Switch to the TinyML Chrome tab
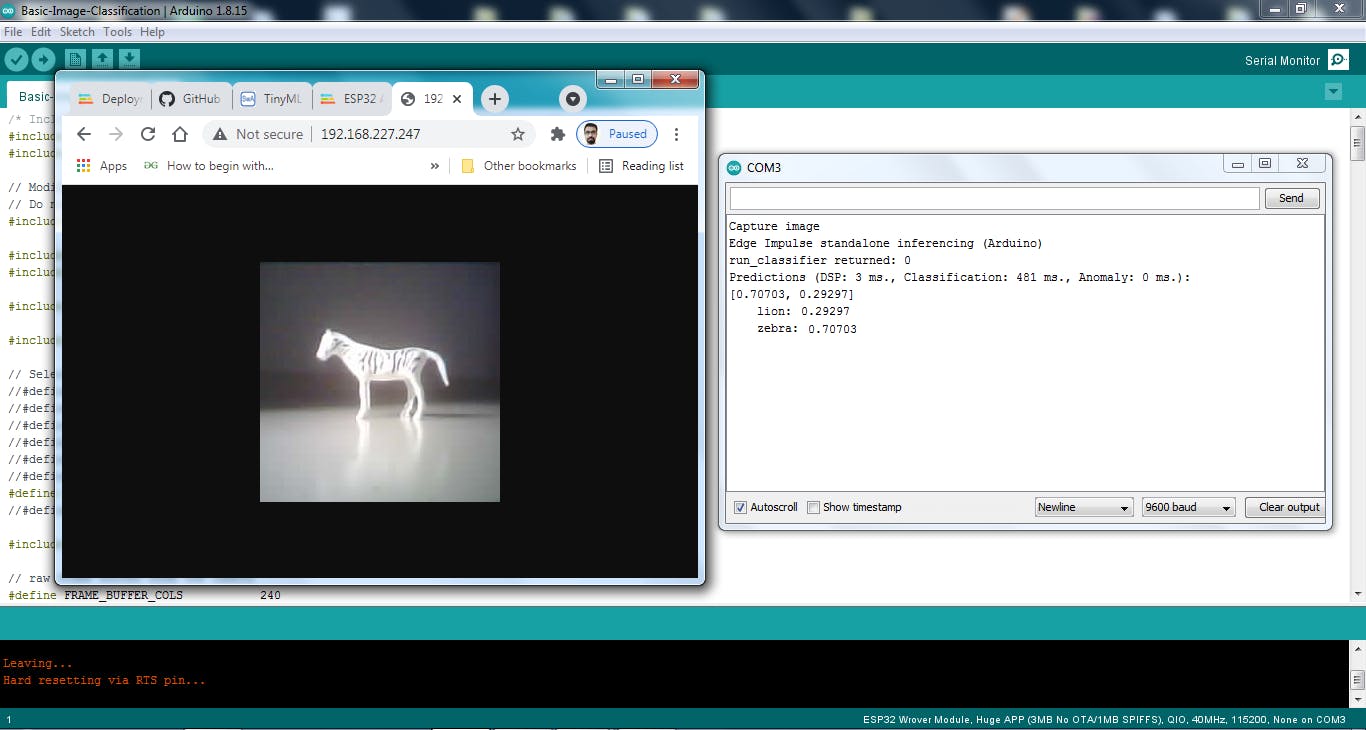This screenshot has height=730, width=1366. tap(271, 99)
